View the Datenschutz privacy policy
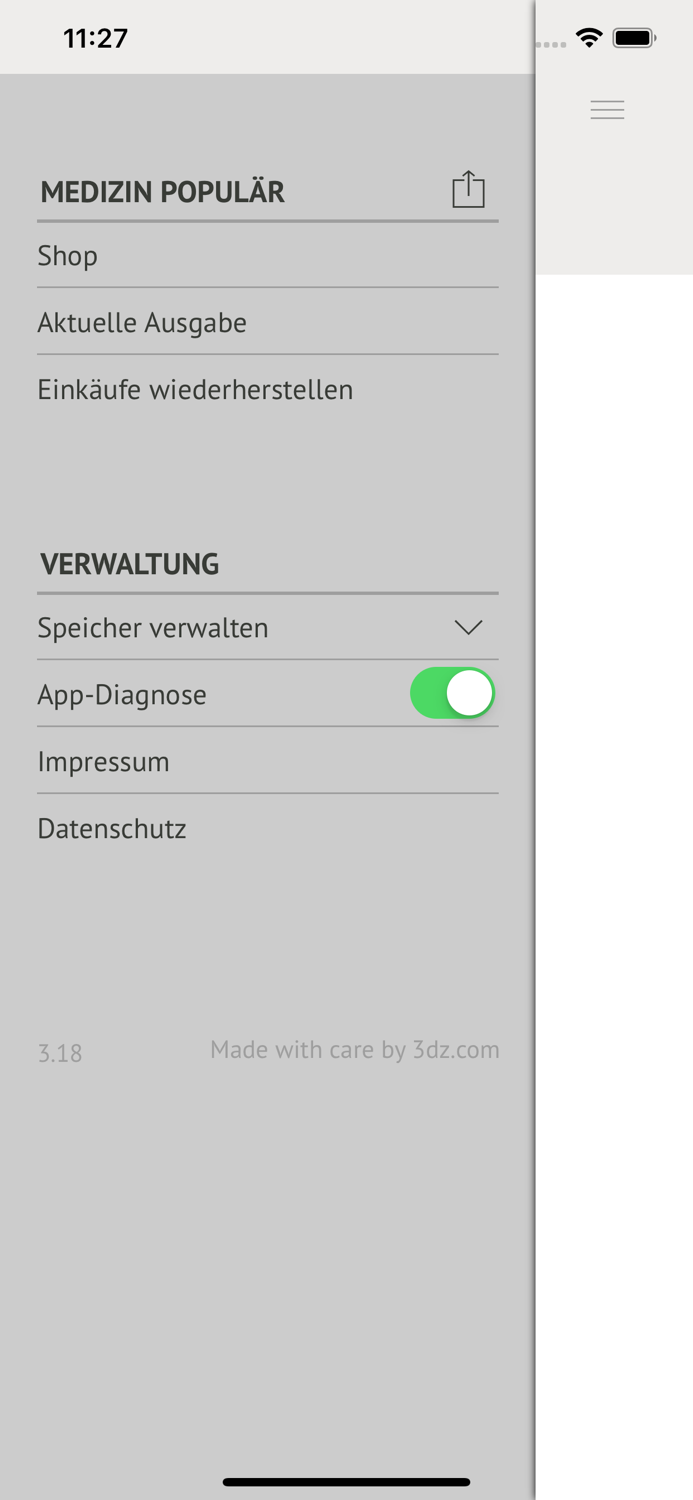Screen dimensions: 693x1500 [x=111, y=828]
